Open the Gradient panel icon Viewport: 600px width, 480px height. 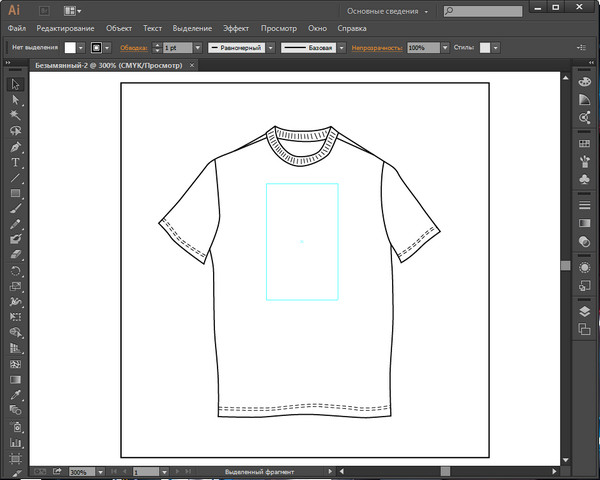coord(584,222)
